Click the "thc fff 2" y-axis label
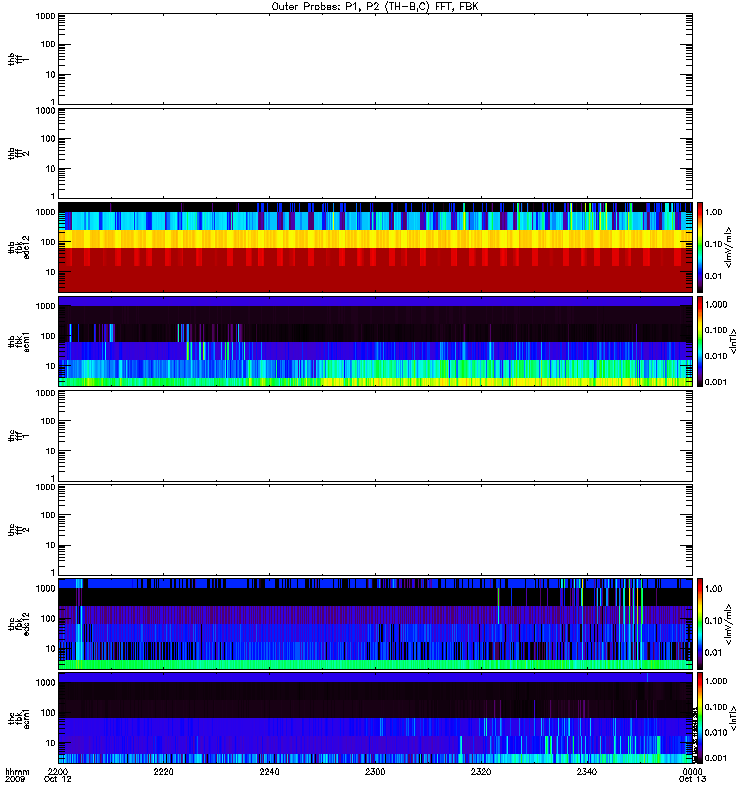The width and height of the screenshot is (750, 800). (18, 530)
